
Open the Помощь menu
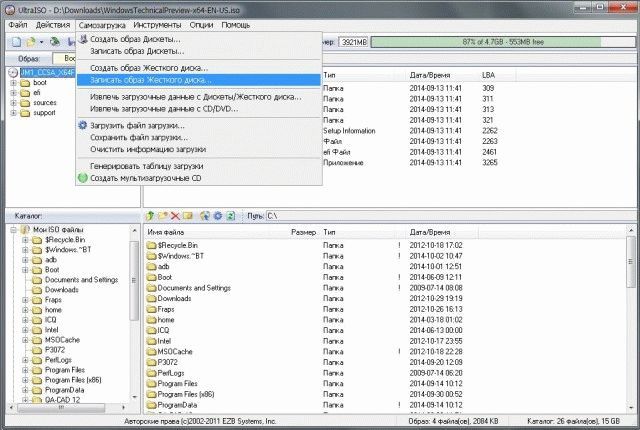pos(236,25)
